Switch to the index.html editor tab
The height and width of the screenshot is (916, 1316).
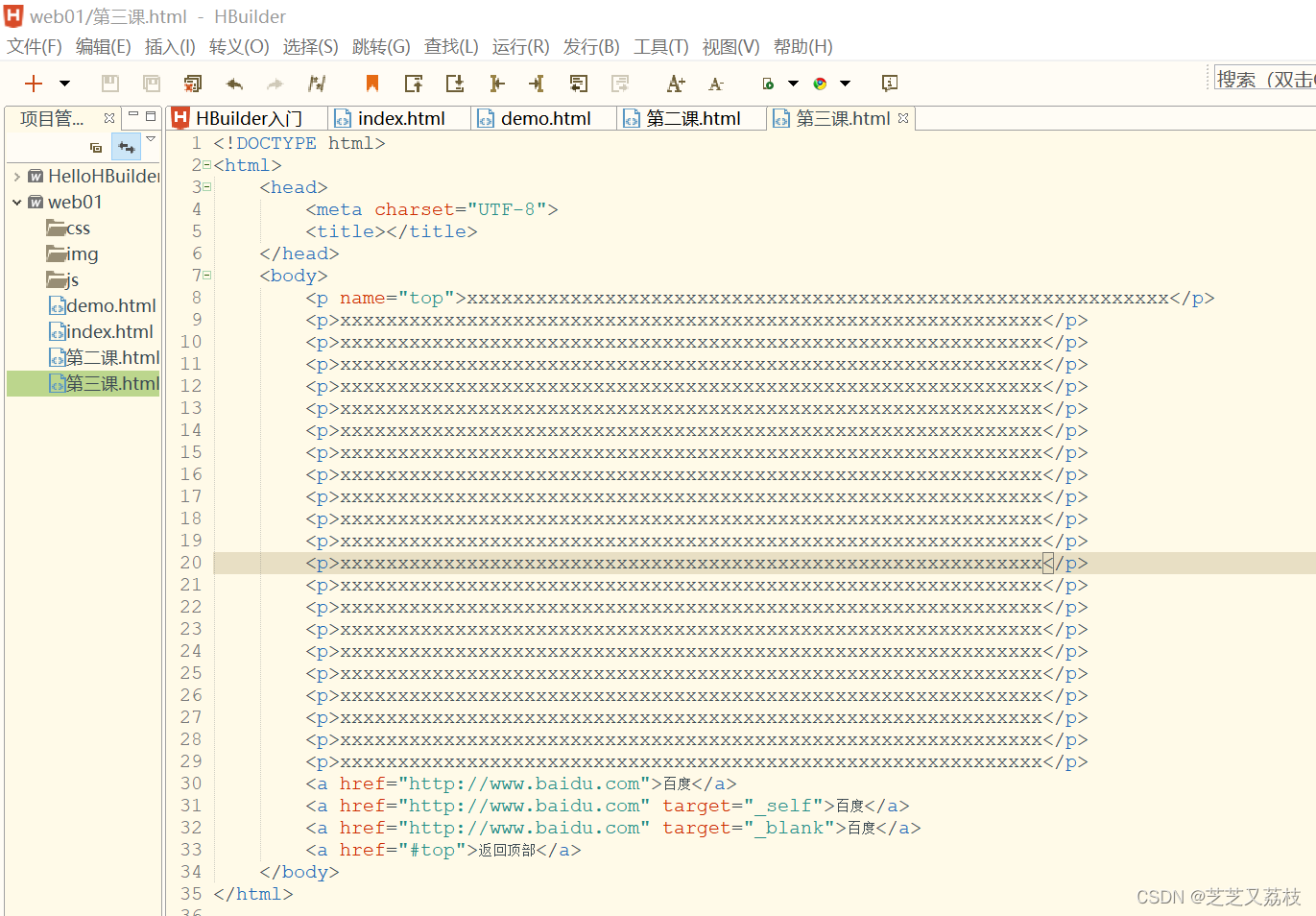400,118
